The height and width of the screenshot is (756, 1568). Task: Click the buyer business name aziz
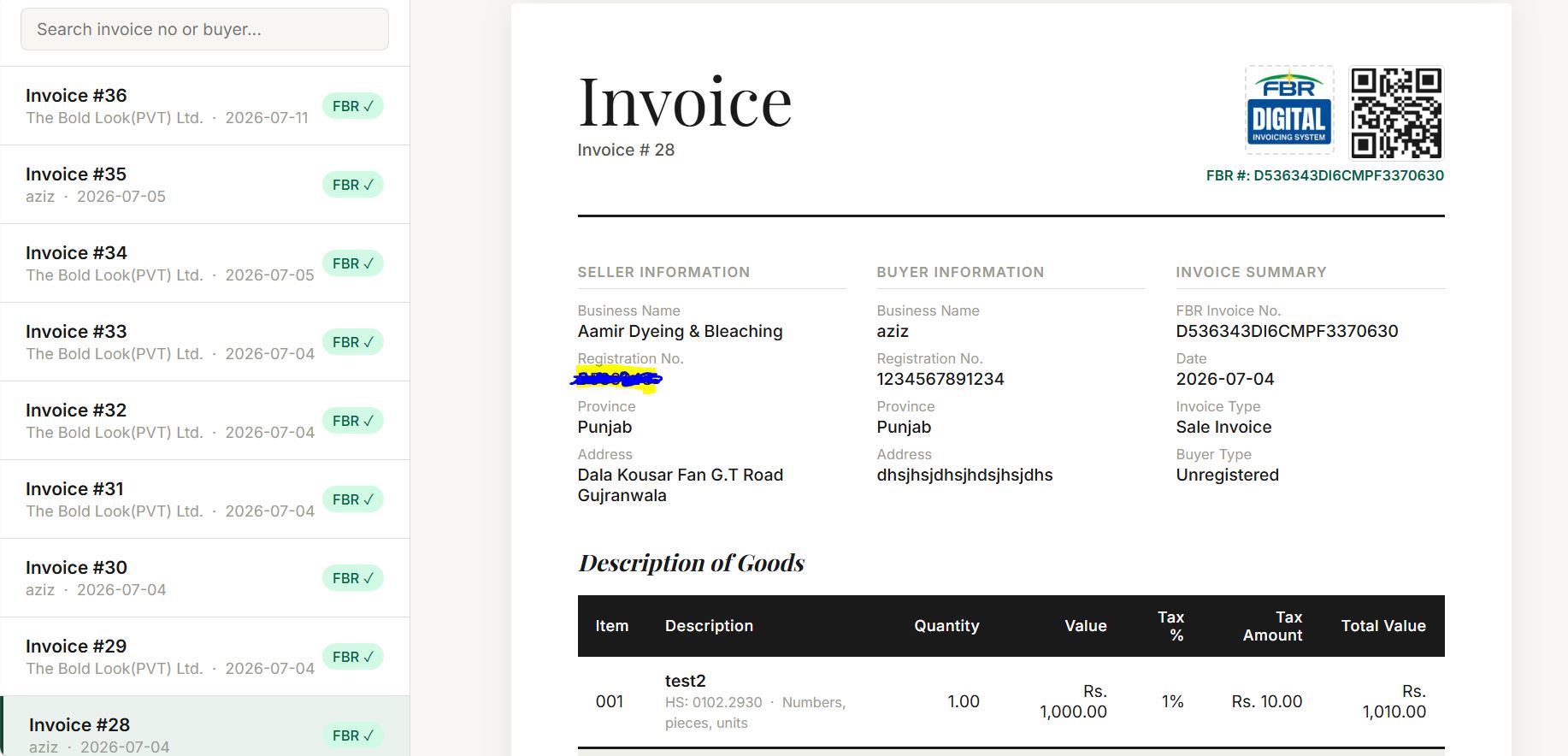(892, 331)
